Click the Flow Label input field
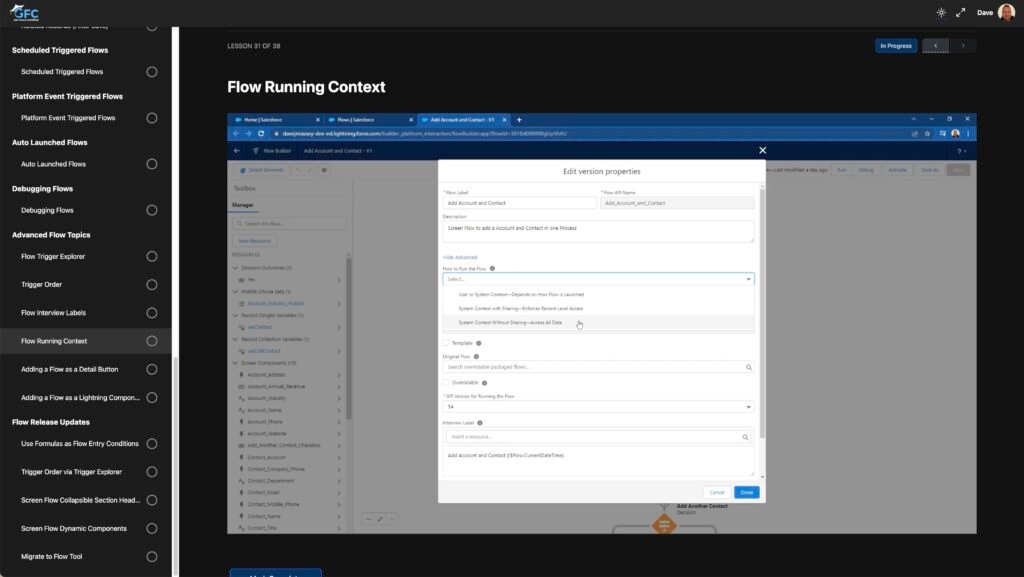 click(x=520, y=204)
